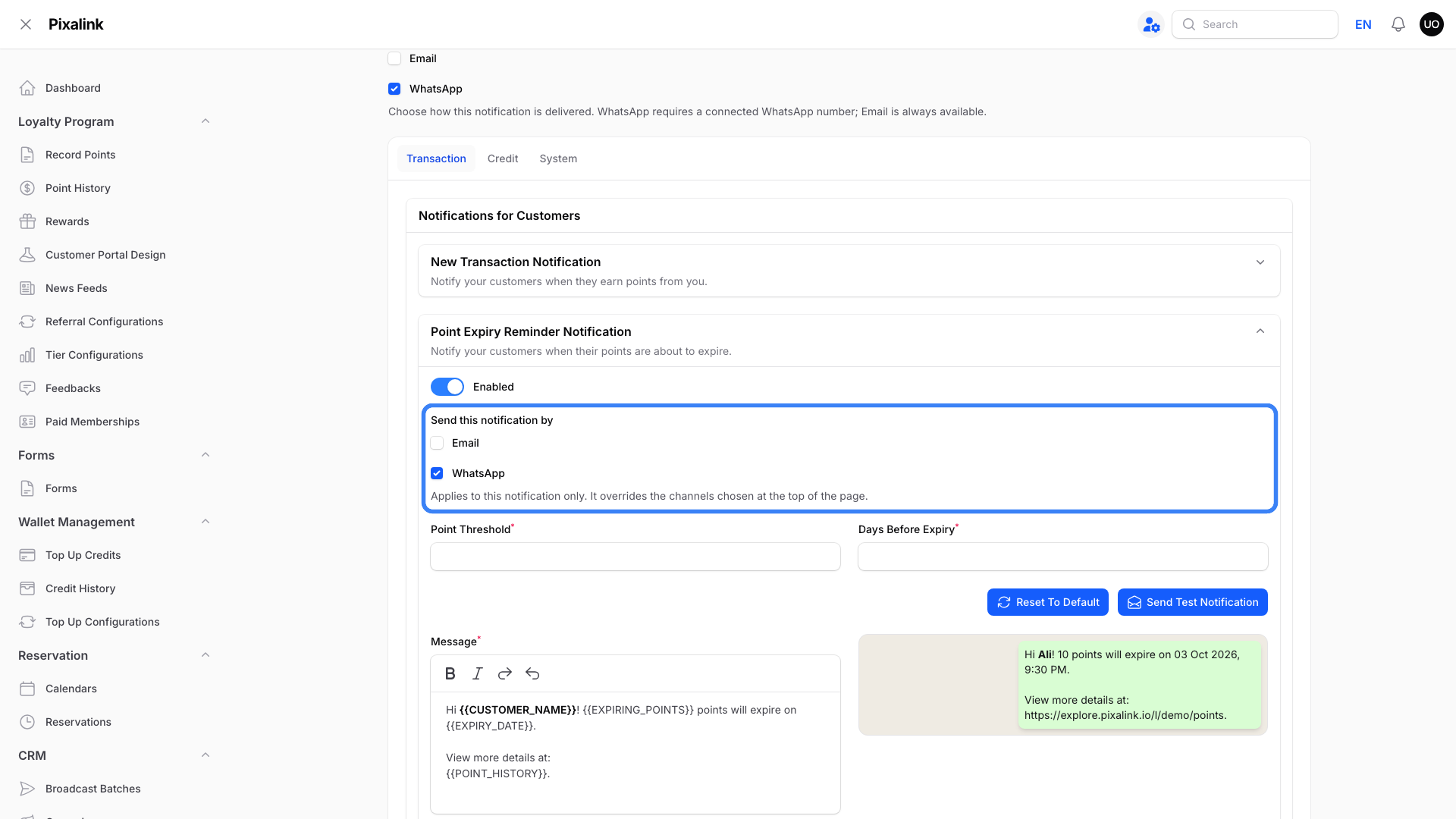Switch language via EN button
Viewport: 1456px width, 819px height.
pos(1363,24)
